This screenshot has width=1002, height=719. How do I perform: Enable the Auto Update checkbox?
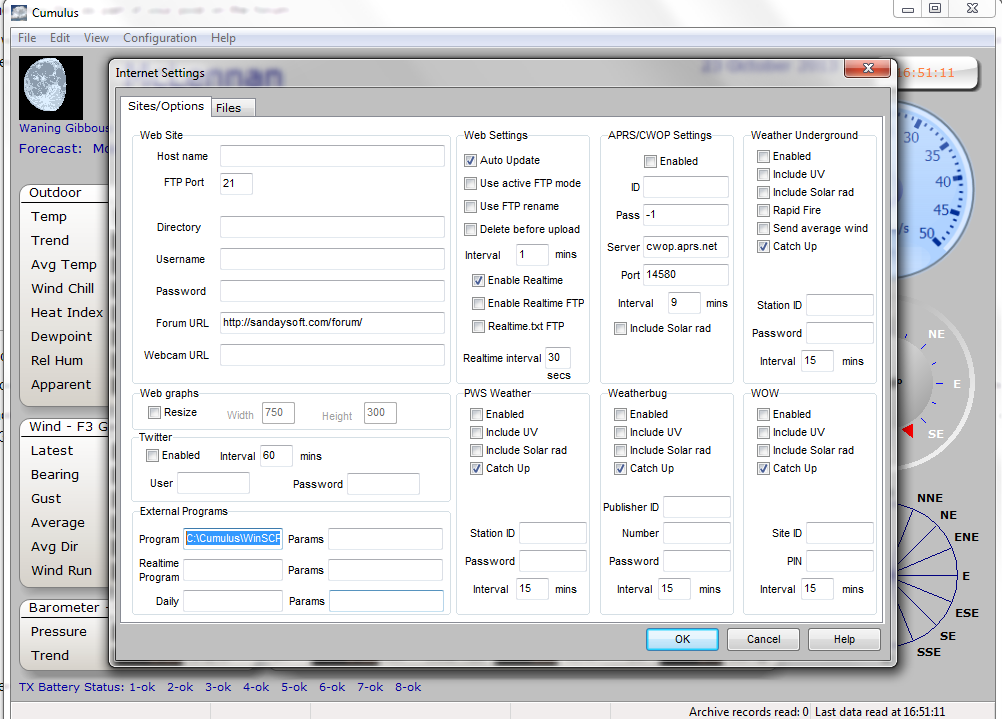pyautogui.click(x=471, y=160)
